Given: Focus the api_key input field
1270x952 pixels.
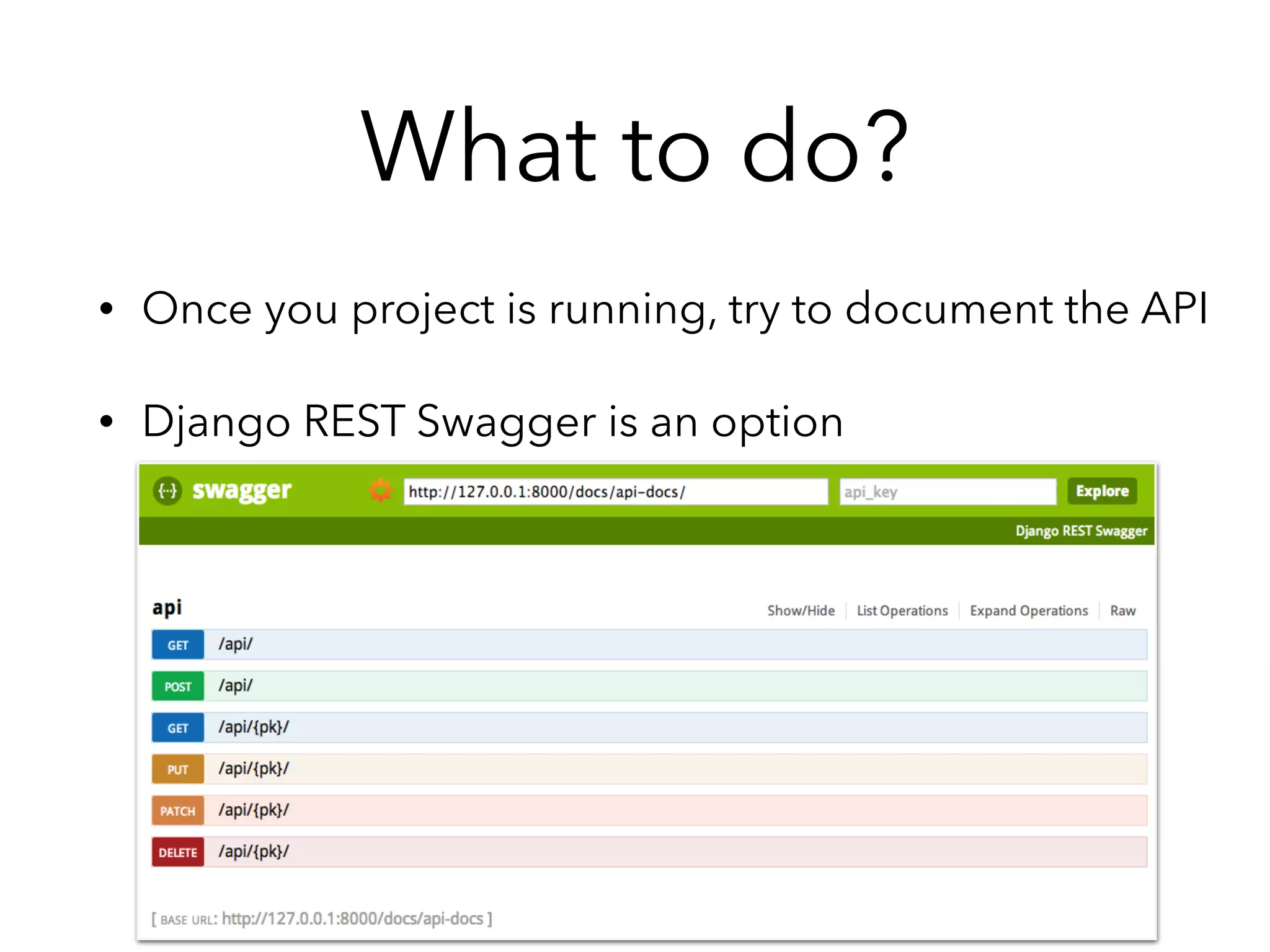Looking at the screenshot, I should click(948, 491).
